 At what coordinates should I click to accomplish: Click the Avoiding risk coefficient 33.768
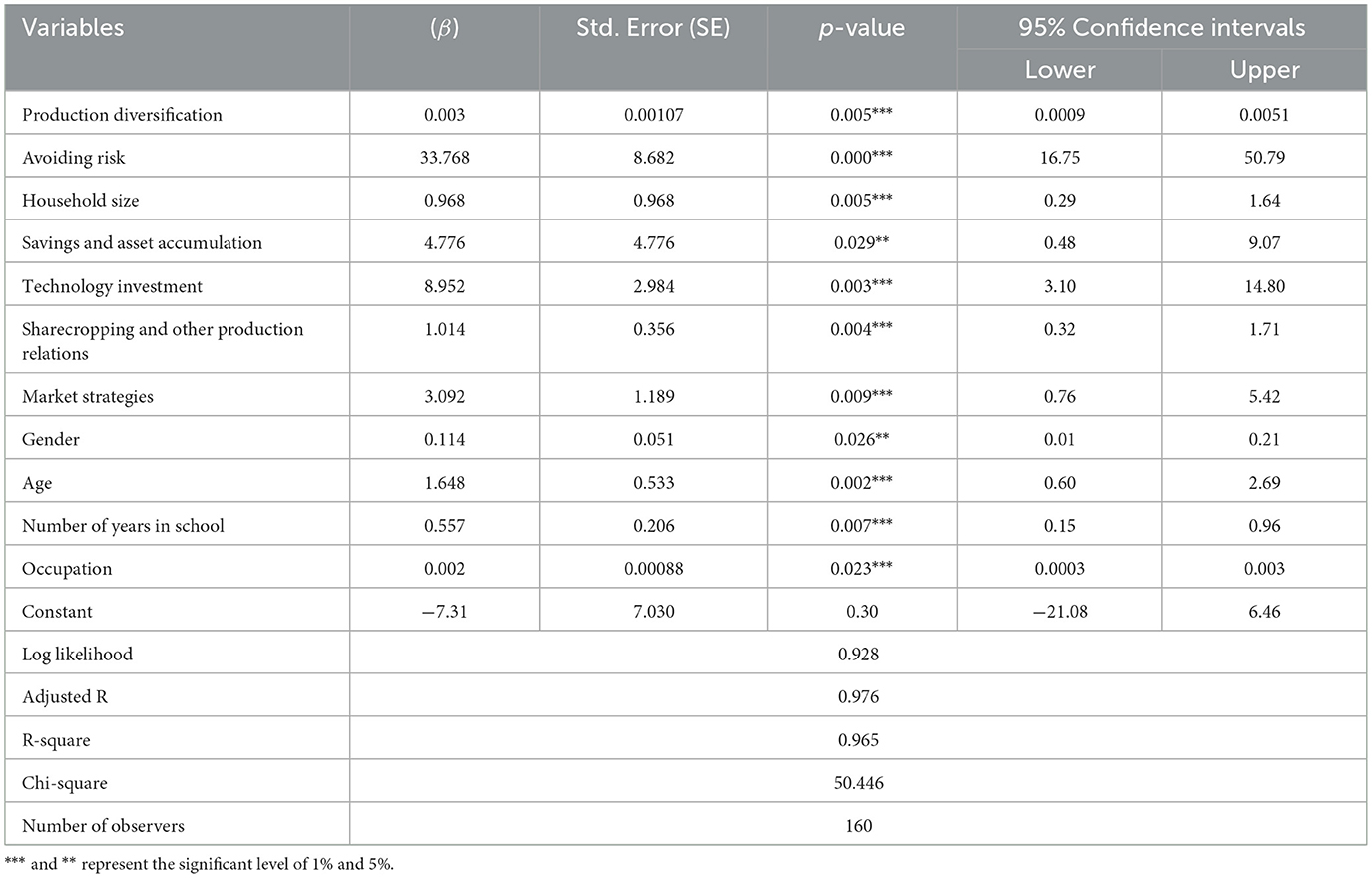pos(444,158)
